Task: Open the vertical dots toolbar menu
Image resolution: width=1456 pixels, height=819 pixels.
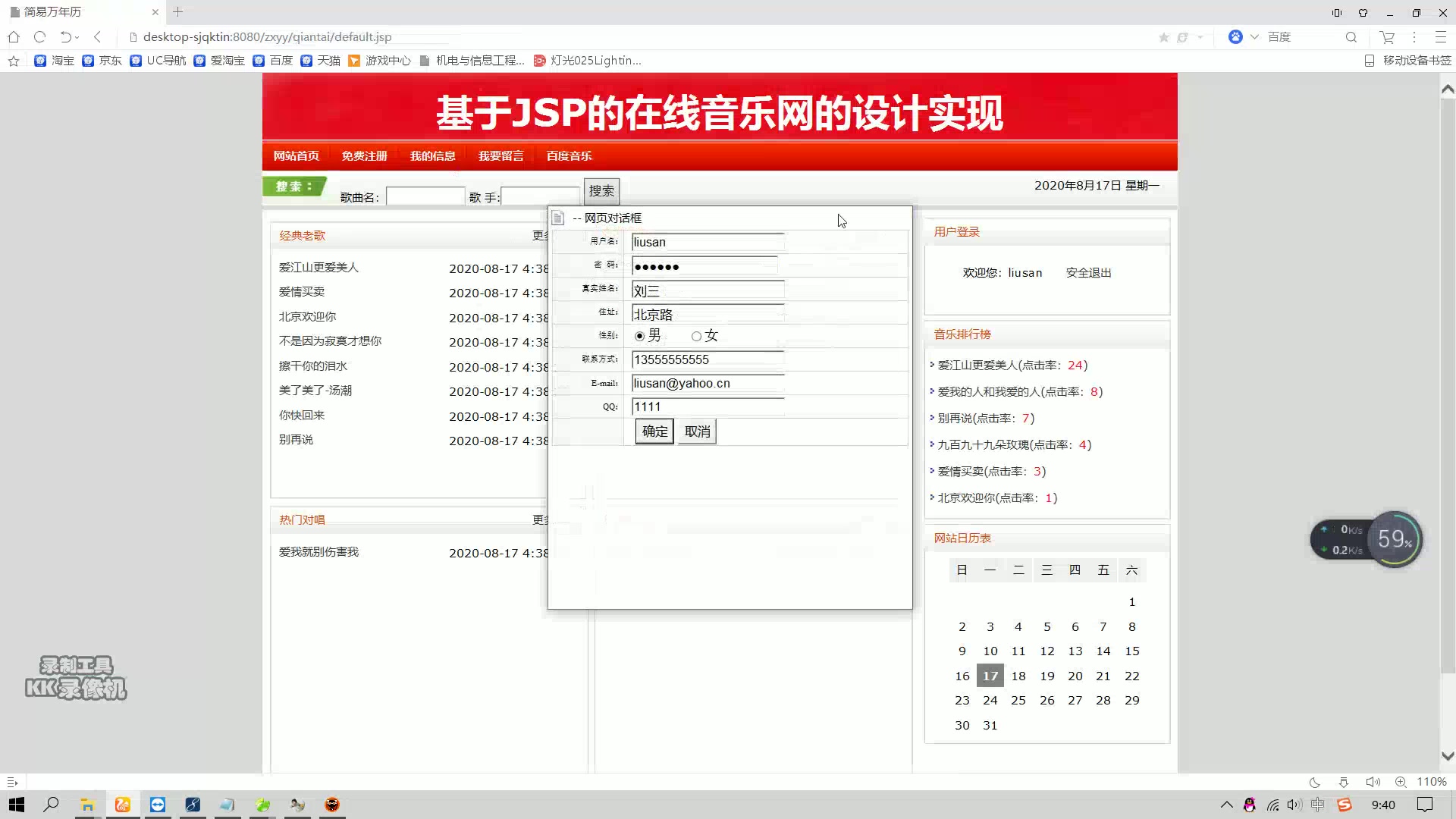Action: 1414,36
